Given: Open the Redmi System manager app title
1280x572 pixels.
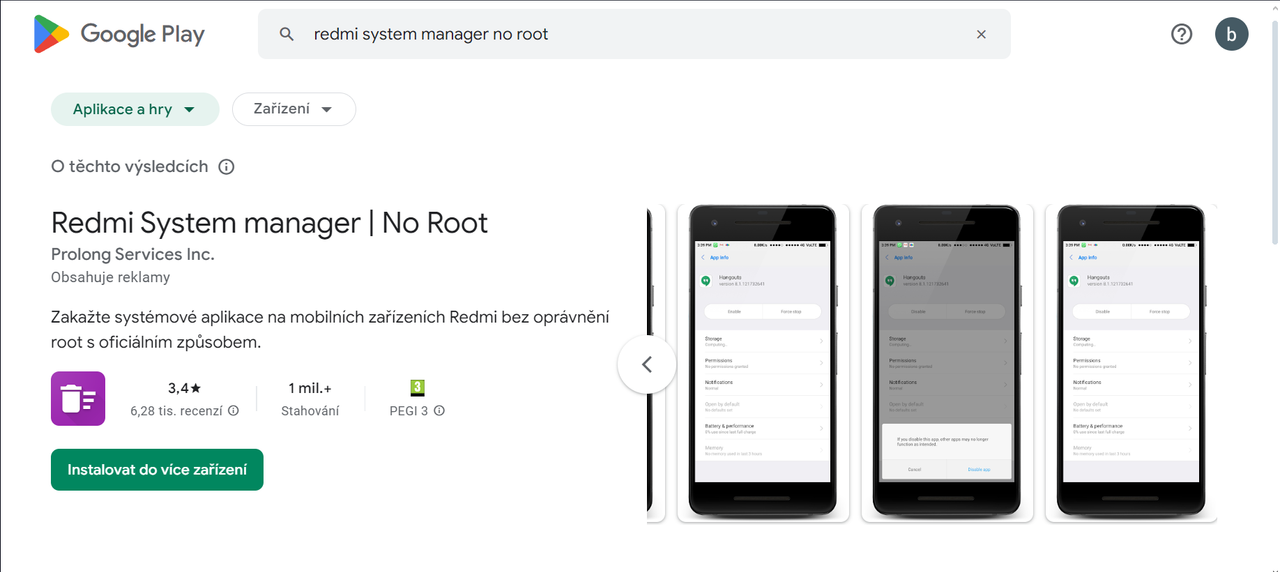Looking at the screenshot, I should coord(270,222).
